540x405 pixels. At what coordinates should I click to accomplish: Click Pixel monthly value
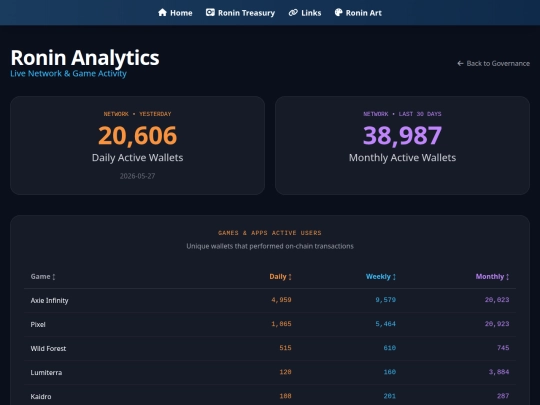497,324
